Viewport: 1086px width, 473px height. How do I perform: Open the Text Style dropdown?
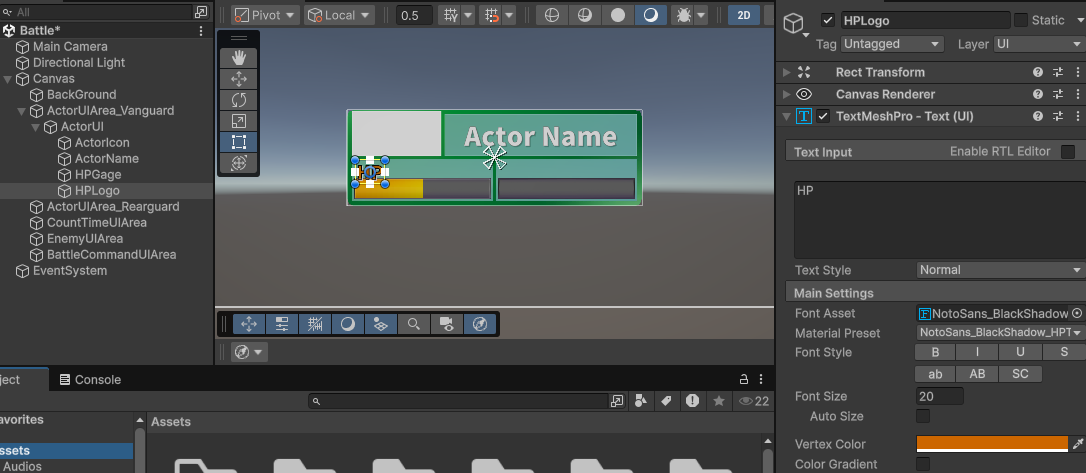coord(1000,270)
